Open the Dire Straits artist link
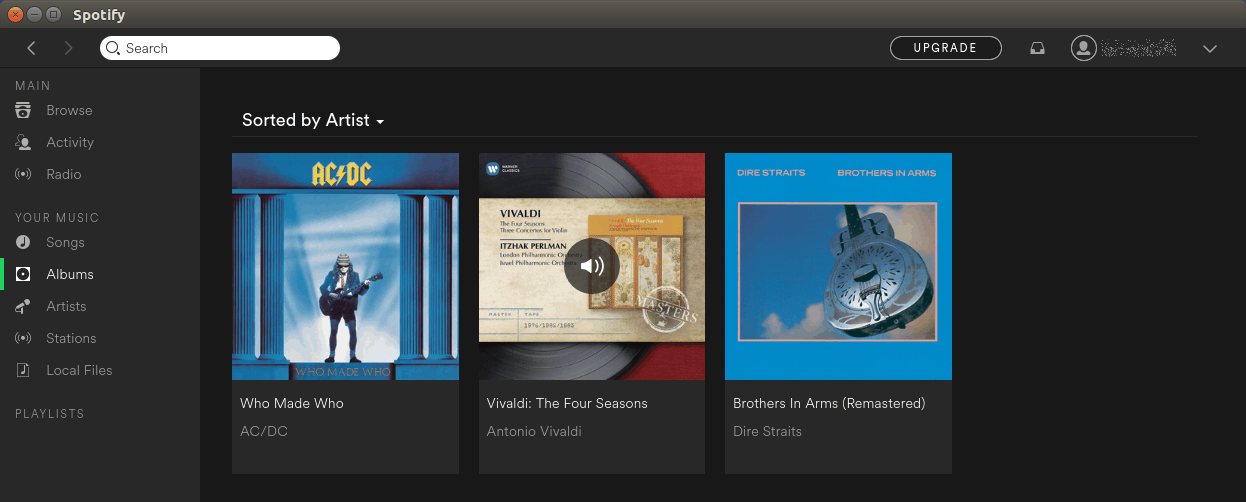 click(x=767, y=431)
